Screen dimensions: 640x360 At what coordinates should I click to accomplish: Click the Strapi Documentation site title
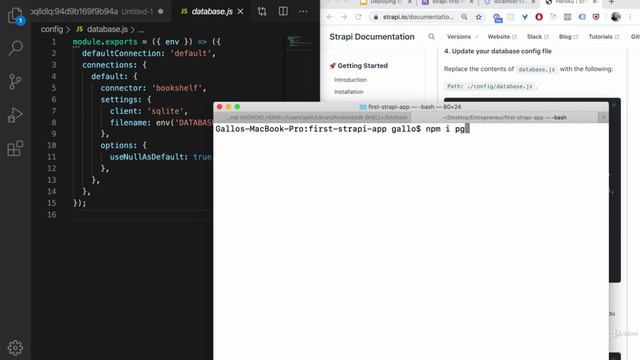[372, 37]
